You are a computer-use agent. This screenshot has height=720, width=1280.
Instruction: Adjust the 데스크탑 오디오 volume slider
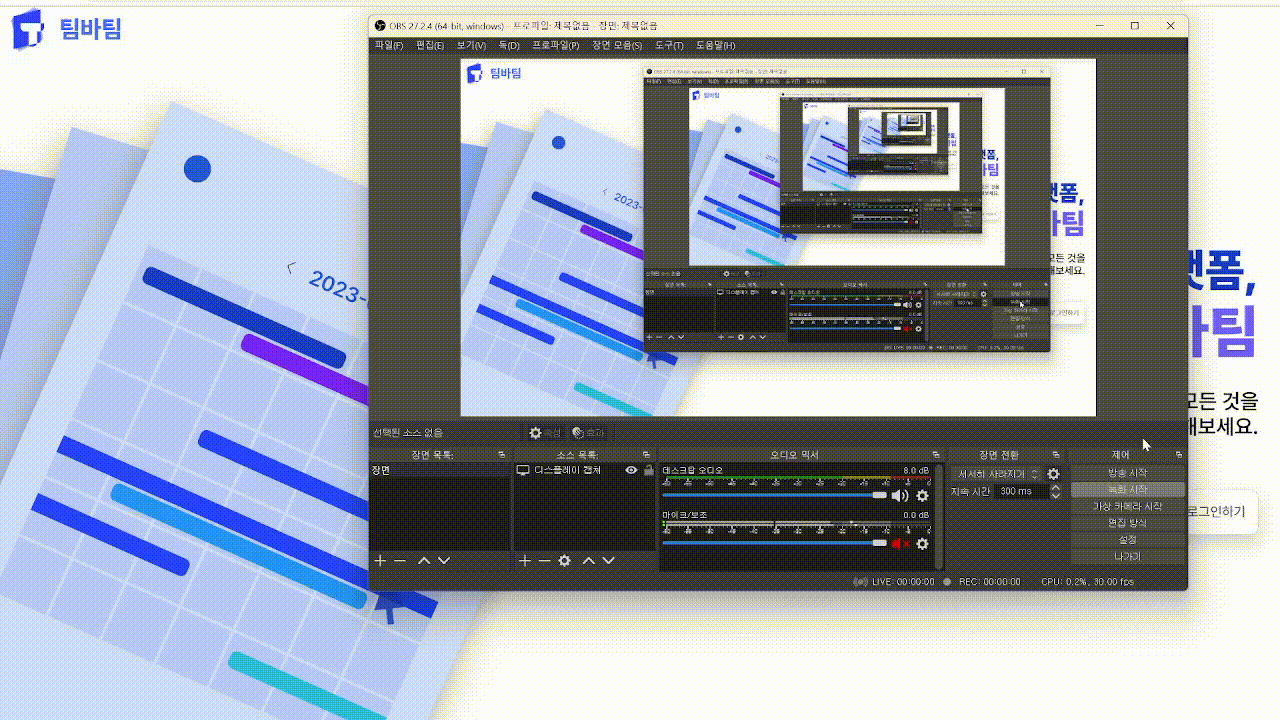click(774, 495)
